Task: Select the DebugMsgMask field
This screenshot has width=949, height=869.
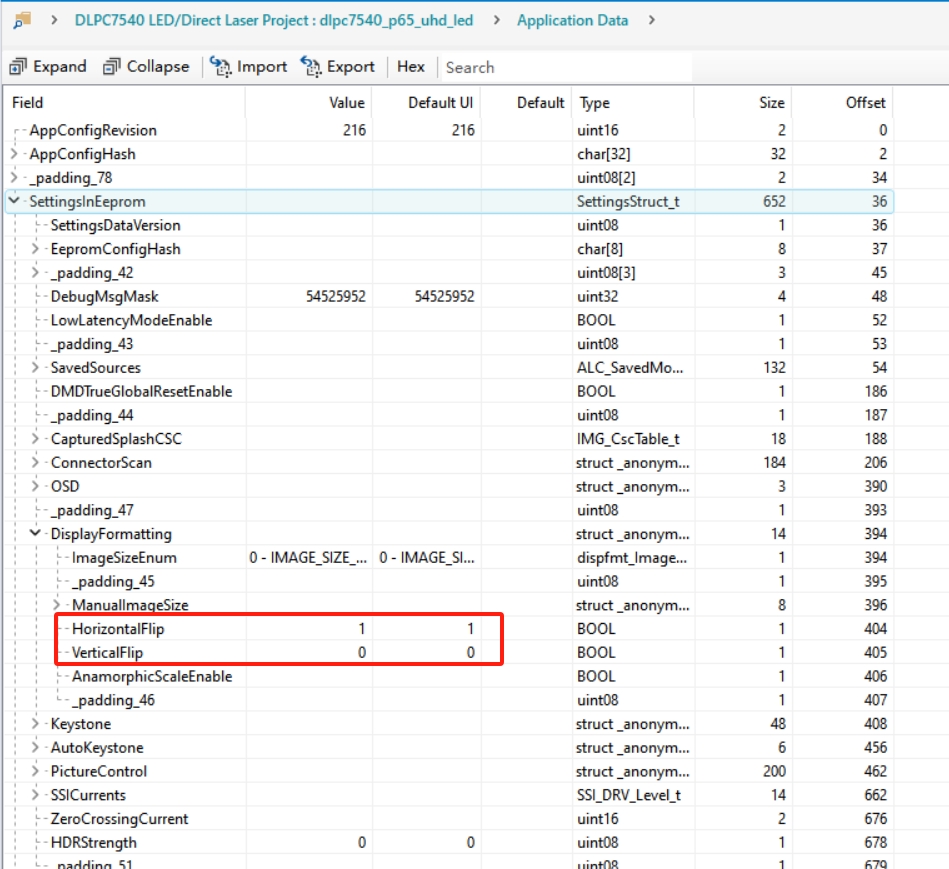Action: (104, 297)
